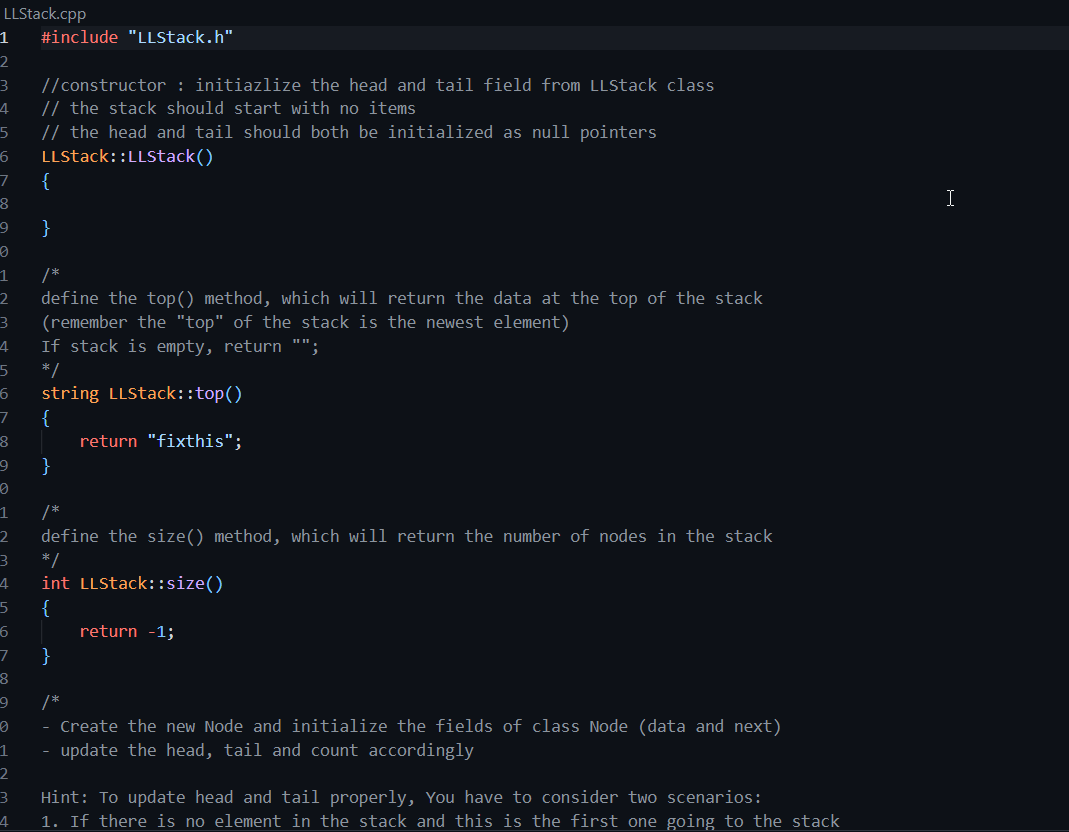Click the "fixthis" string literal
1069x832 pixels.
click(194, 440)
